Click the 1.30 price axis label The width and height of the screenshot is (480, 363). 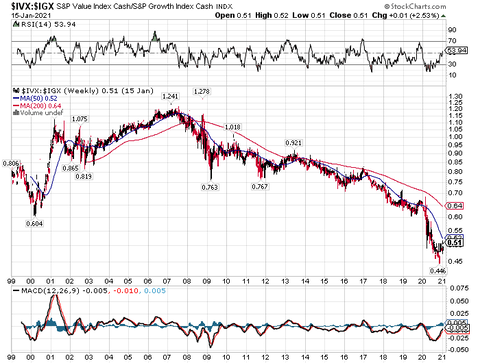[455, 96]
